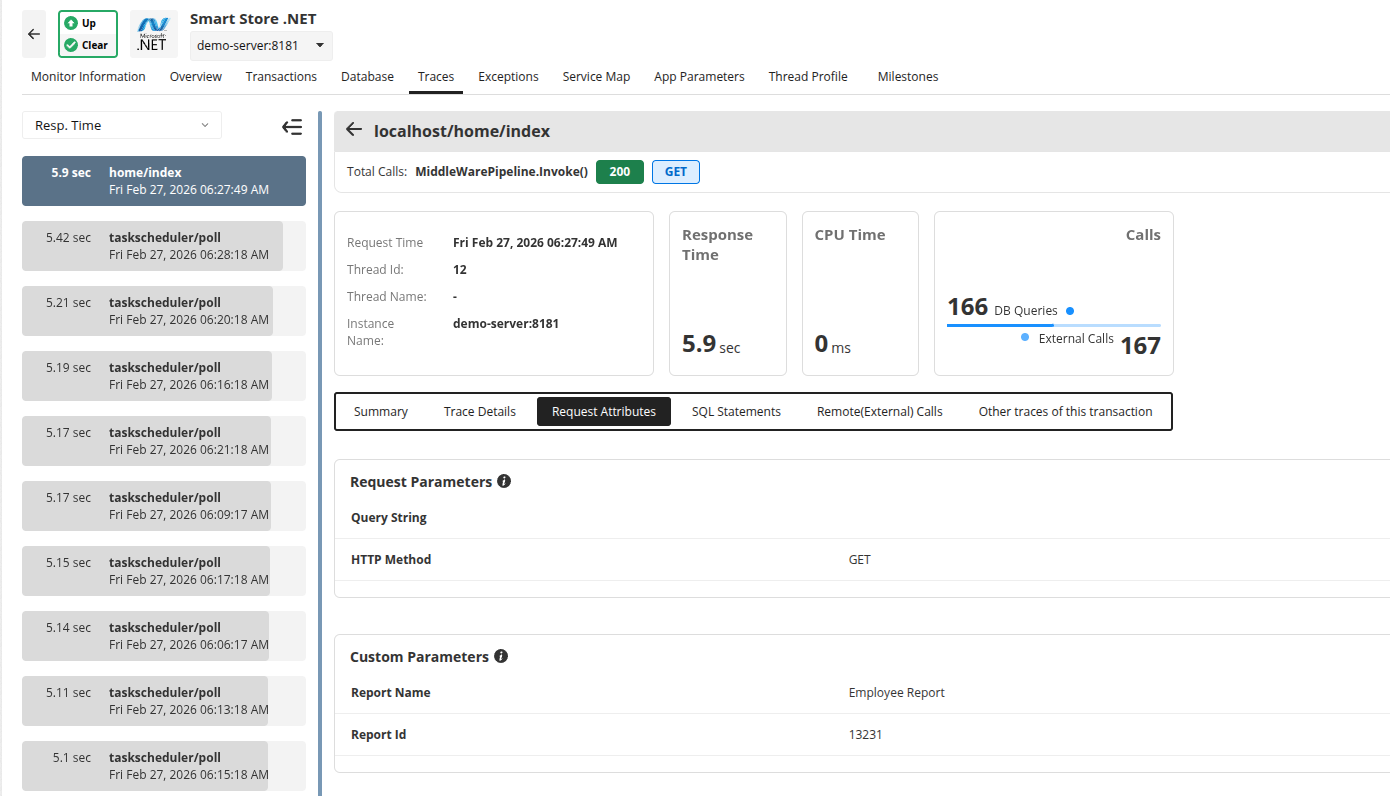Open the Resp. Time sort dropdown
The width and height of the screenshot is (1390, 796).
point(122,125)
